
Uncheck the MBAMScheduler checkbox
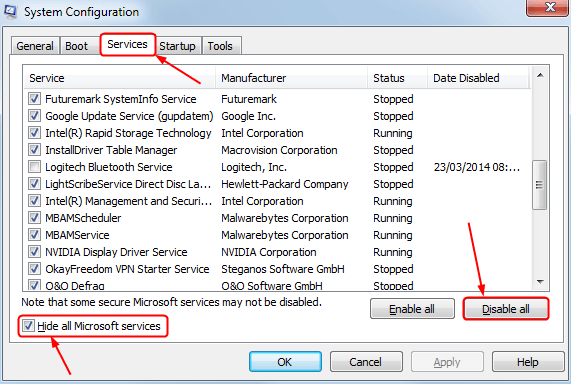pos(35,218)
